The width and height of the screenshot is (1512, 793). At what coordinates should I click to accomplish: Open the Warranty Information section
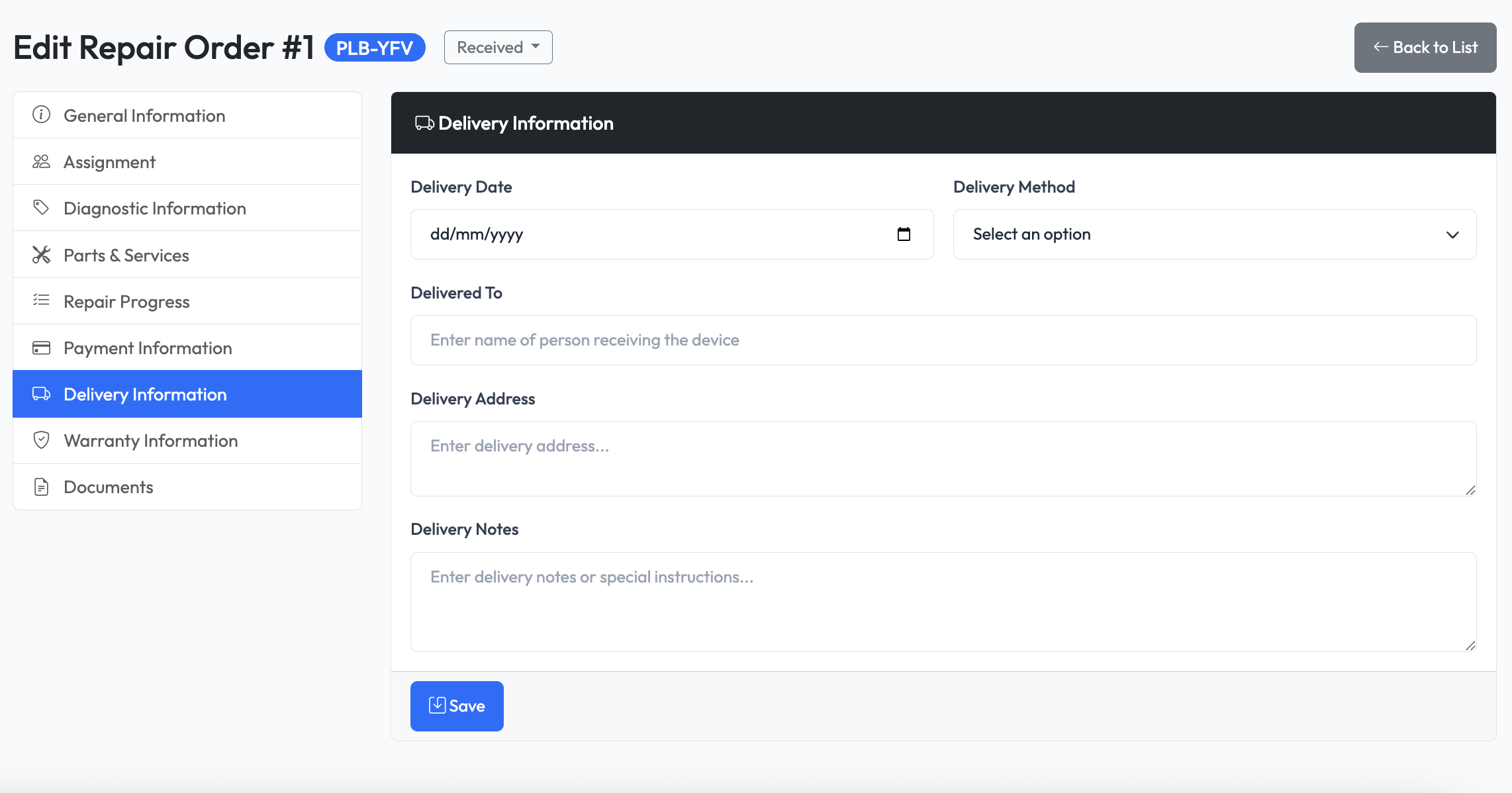pos(150,440)
